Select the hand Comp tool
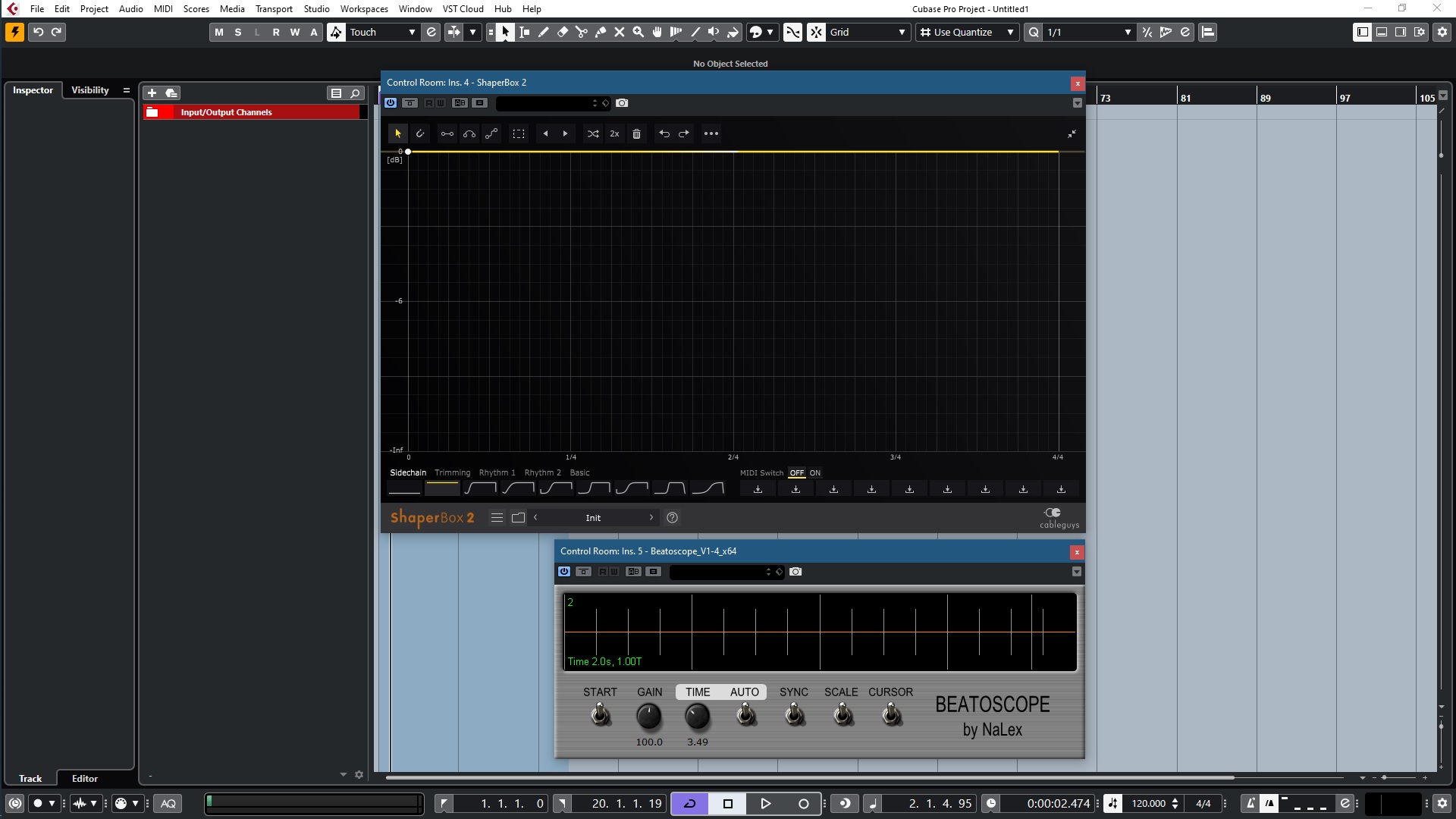1456x819 pixels. point(657,32)
